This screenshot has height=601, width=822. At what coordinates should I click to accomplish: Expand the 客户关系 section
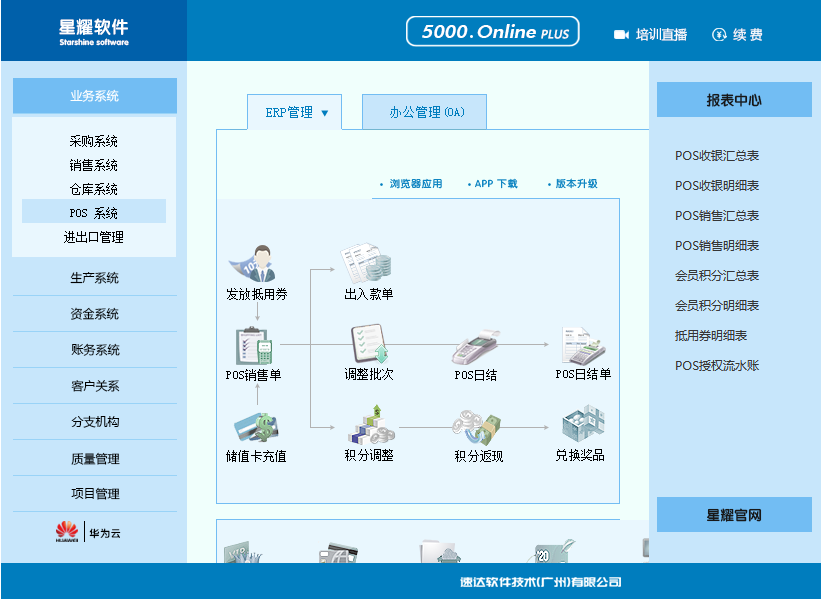[95, 387]
